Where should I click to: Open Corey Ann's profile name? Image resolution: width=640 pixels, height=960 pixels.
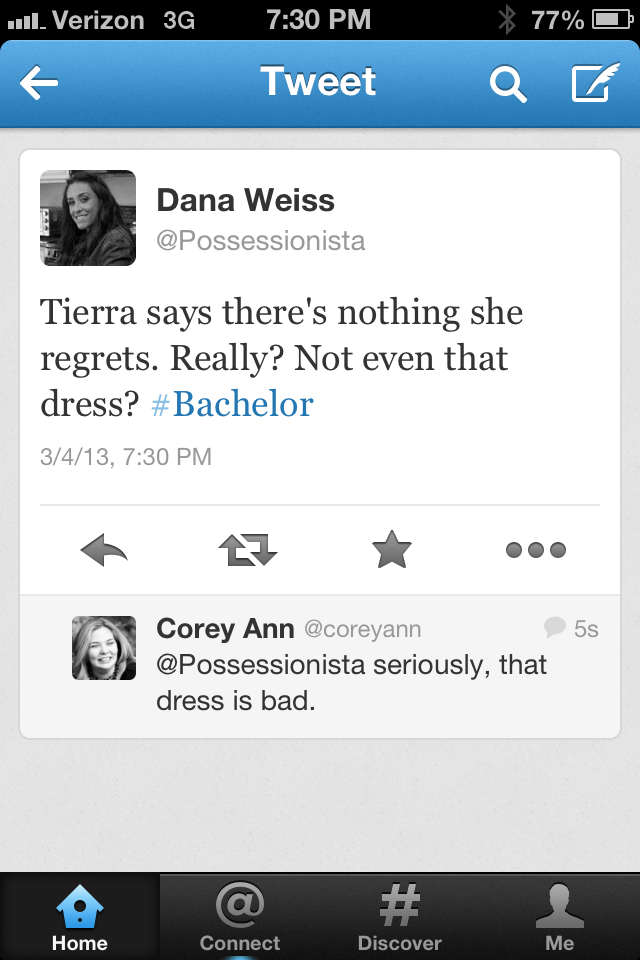click(x=225, y=629)
